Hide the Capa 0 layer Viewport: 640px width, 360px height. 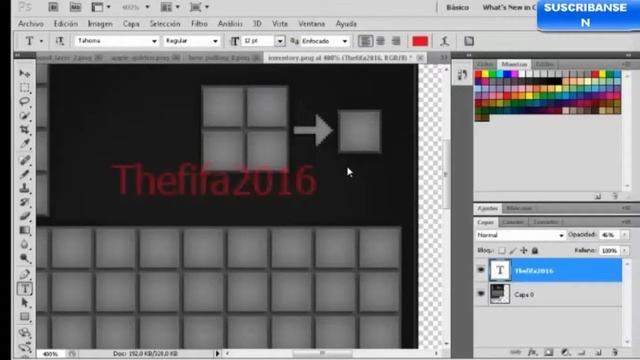(x=481, y=294)
